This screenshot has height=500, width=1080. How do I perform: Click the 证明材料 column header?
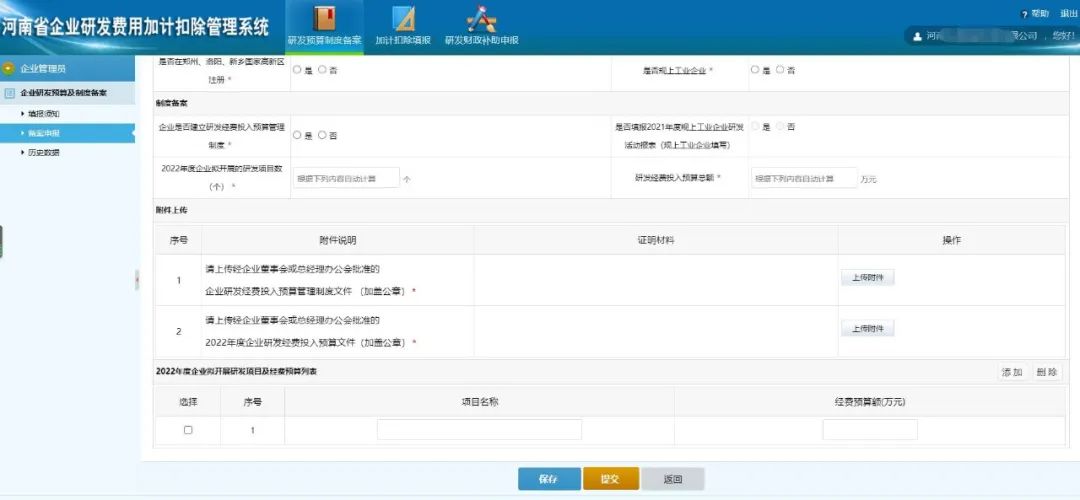656,240
